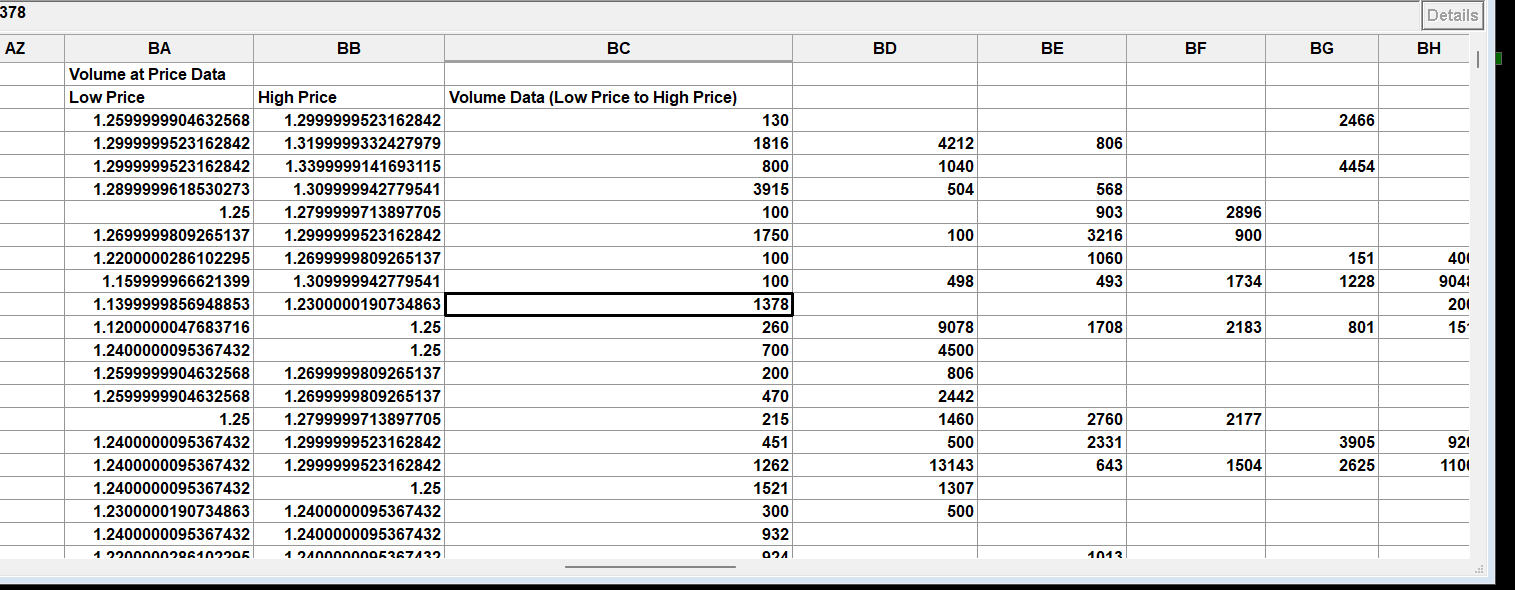Select column header BD
1515x590 pixels.
[885, 48]
